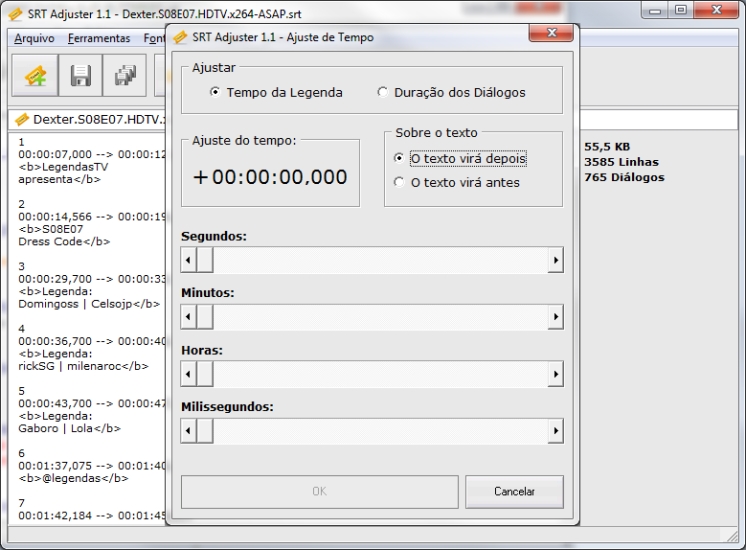This screenshot has height=550, width=746.
Task: Choose O texto virá depois option
Action: click(460, 158)
